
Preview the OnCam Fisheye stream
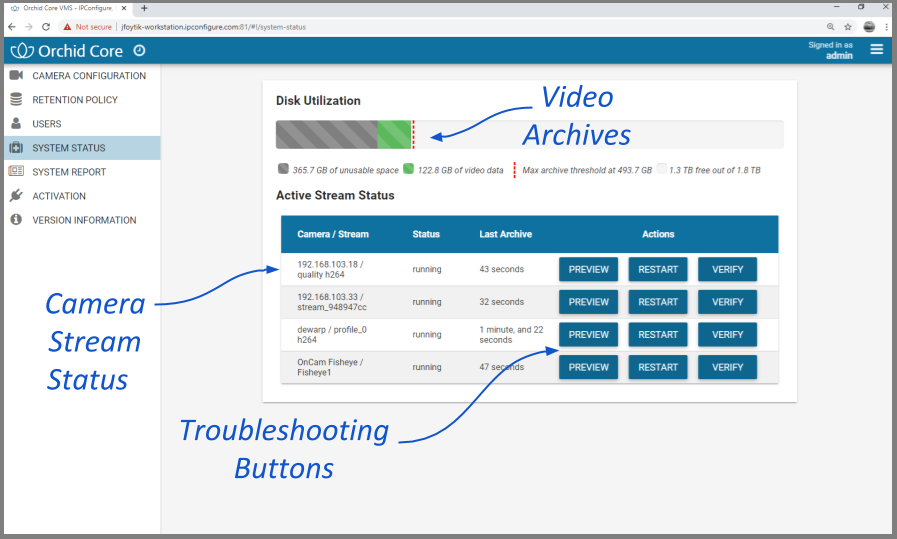(588, 367)
